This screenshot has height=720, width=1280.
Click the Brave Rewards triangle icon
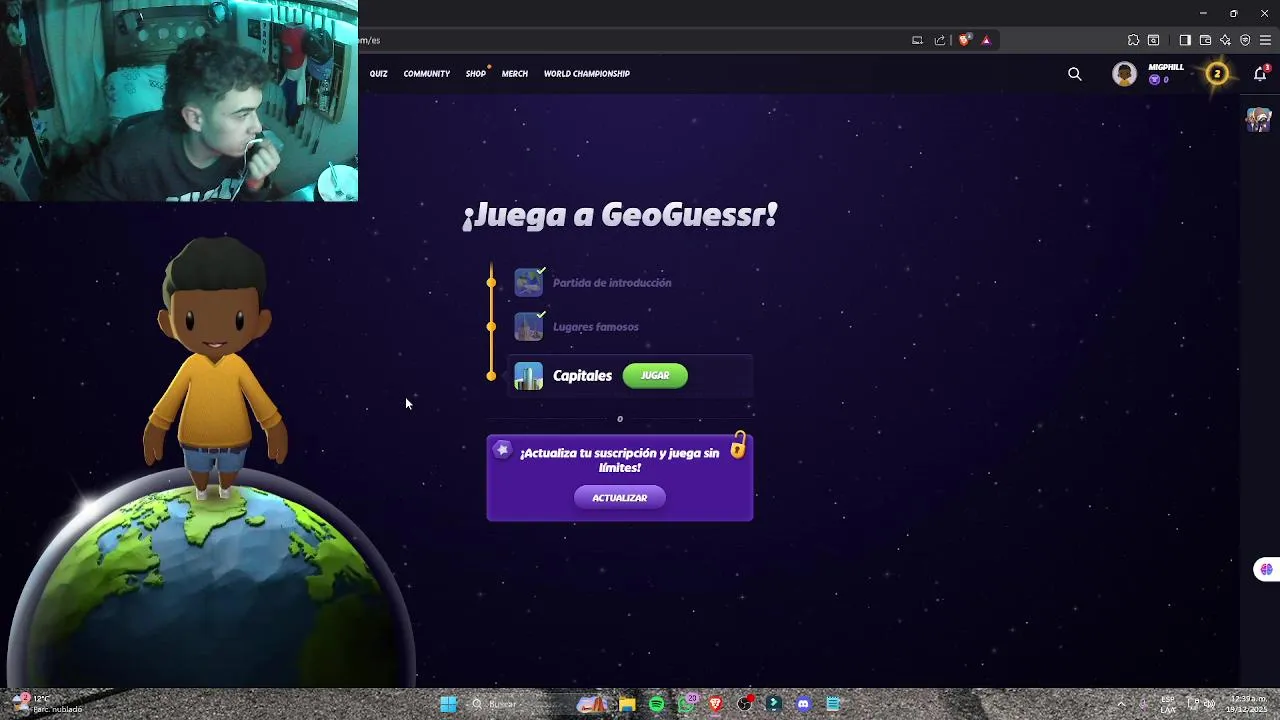click(x=986, y=40)
